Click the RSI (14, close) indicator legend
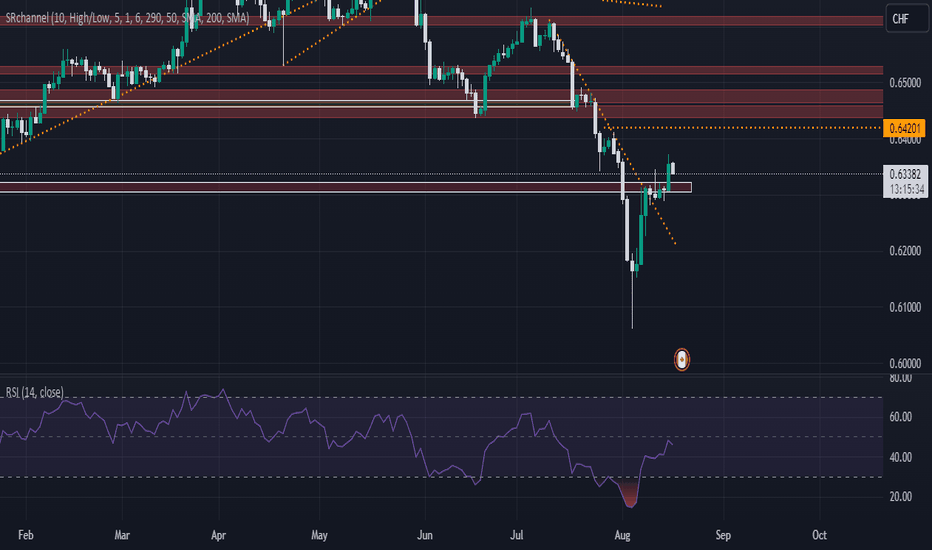Image resolution: width=932 pixels, height=550 pixels. click(34, 392)
